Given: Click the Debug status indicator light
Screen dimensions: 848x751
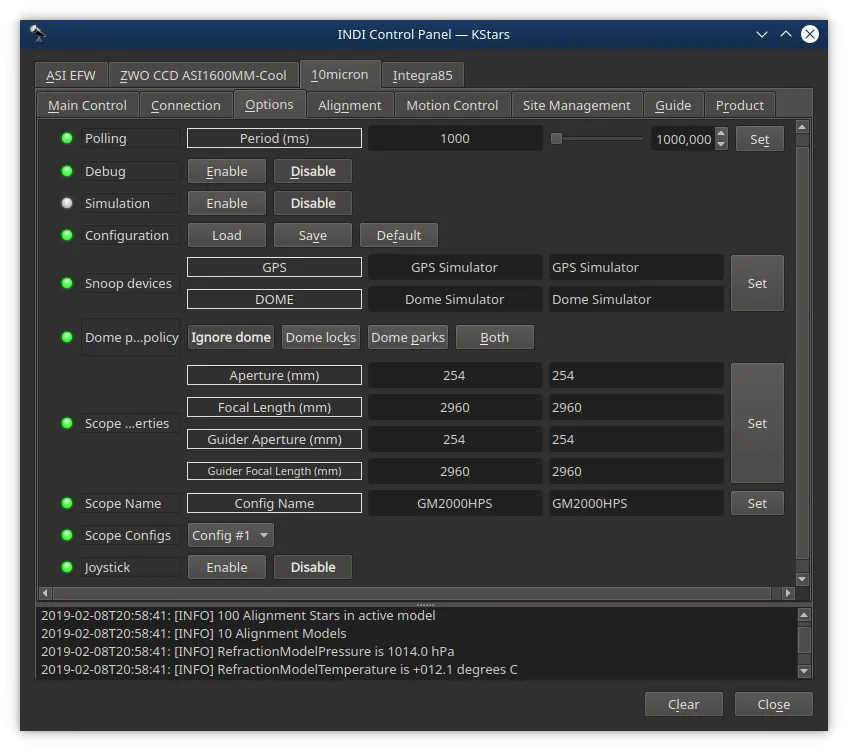Looking at the screenshot, I should point(67,171).
